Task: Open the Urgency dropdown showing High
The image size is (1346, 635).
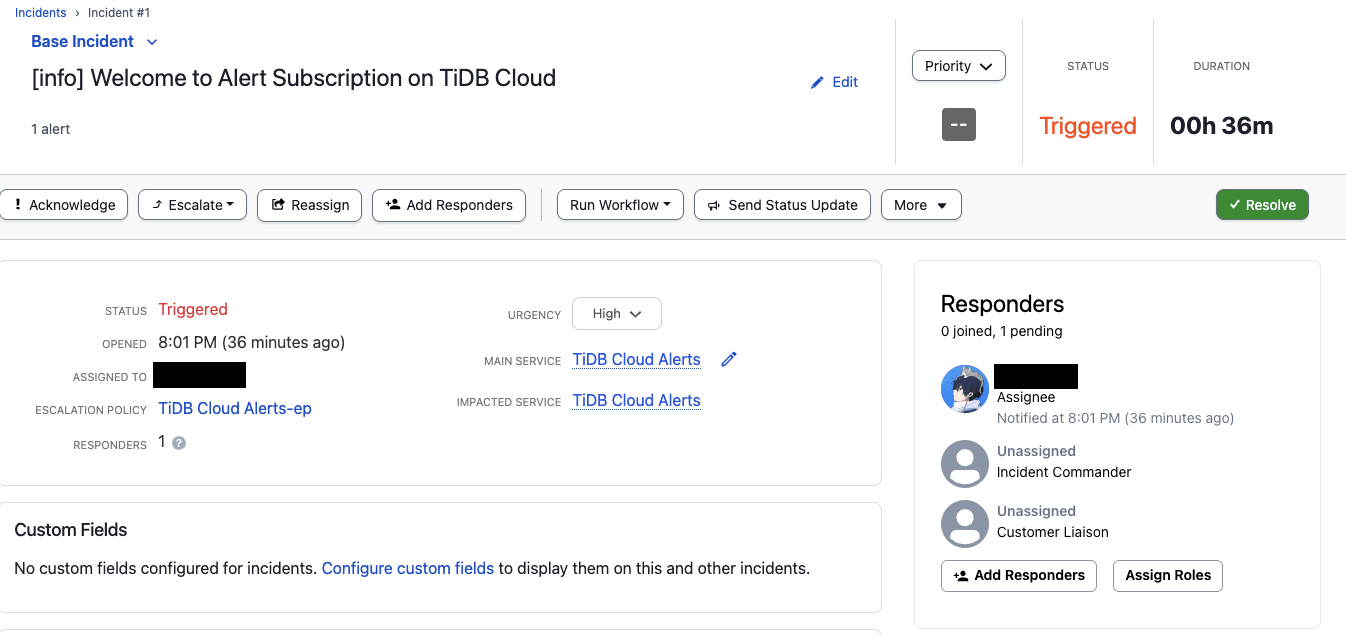Action: coord(616,313)
